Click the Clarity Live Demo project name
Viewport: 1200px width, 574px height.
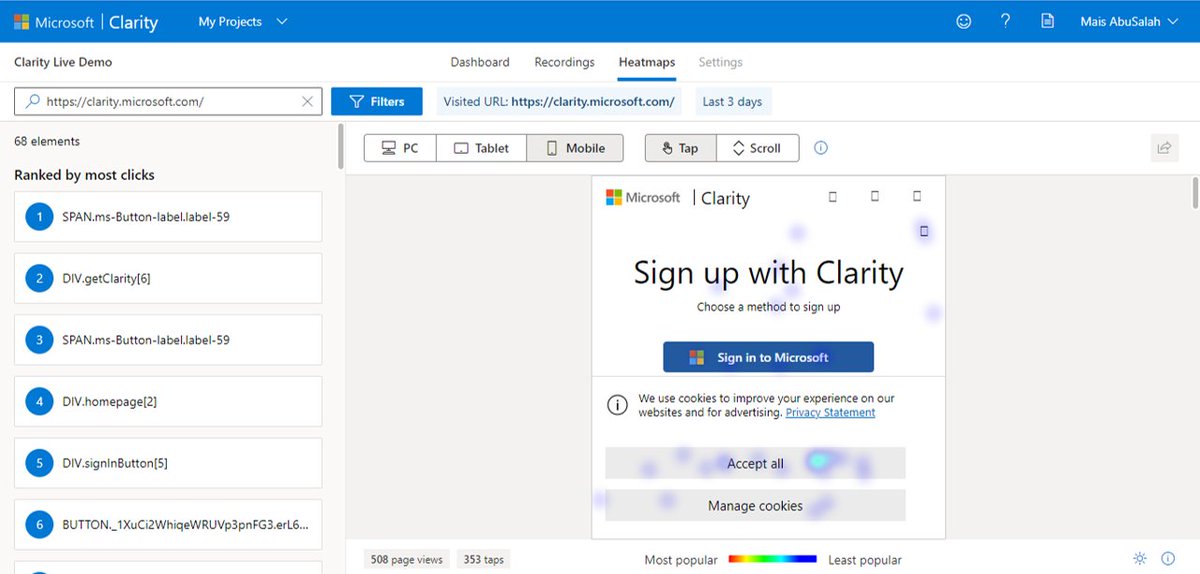(63, 62)
